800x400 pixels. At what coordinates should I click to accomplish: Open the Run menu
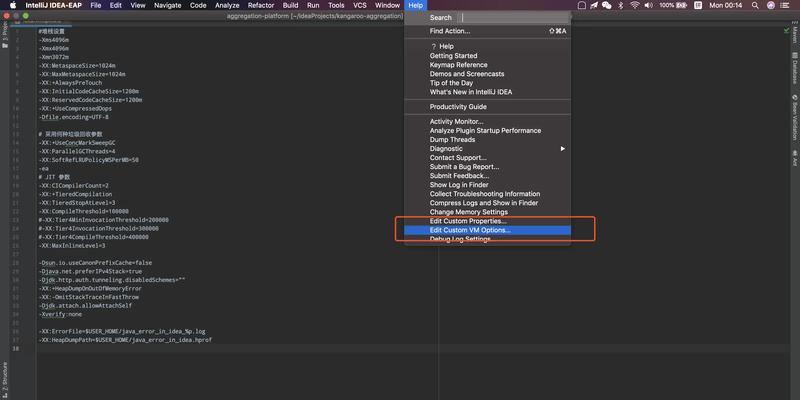[313, 5]
